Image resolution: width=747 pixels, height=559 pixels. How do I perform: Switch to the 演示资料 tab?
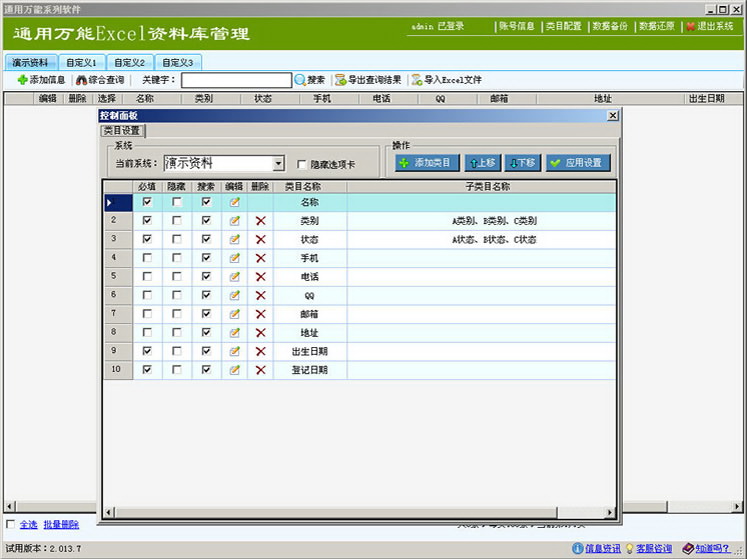pos(30,62)
